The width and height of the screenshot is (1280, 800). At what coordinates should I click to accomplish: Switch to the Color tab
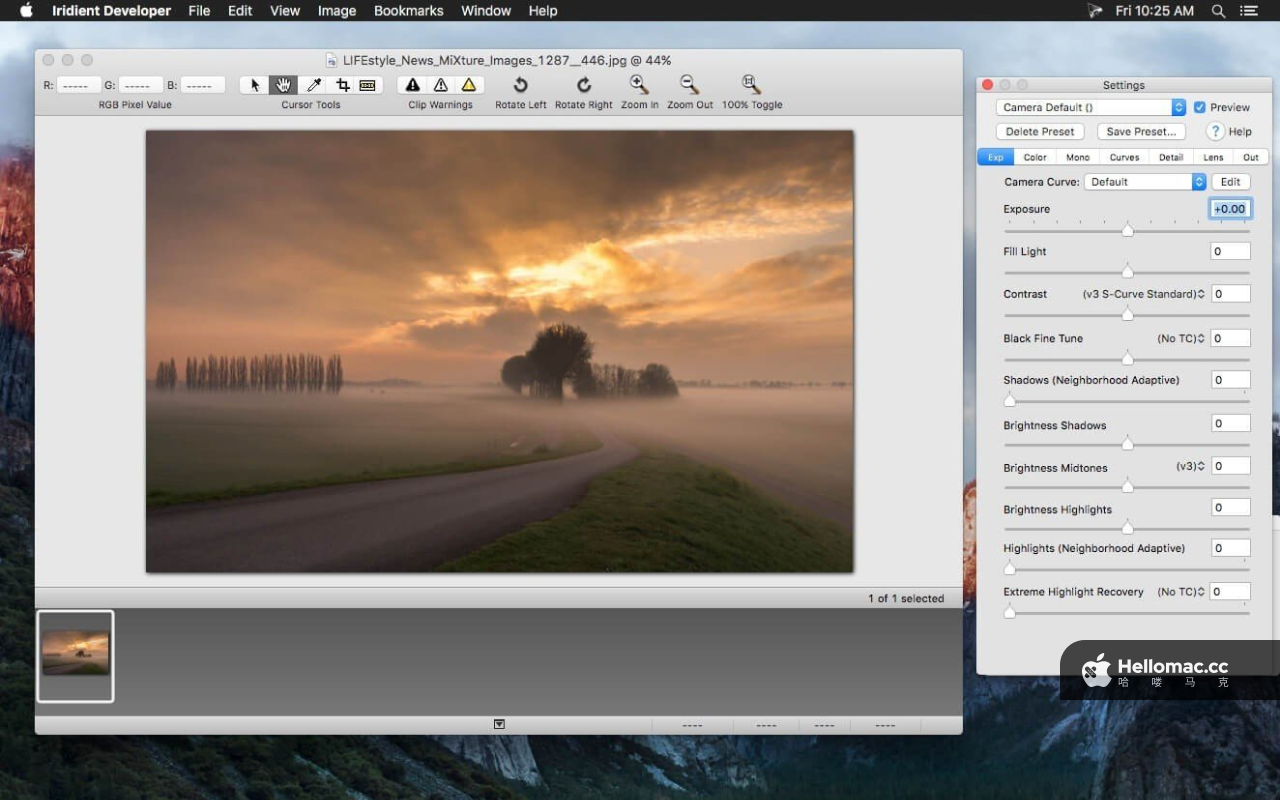[1035, 157]
